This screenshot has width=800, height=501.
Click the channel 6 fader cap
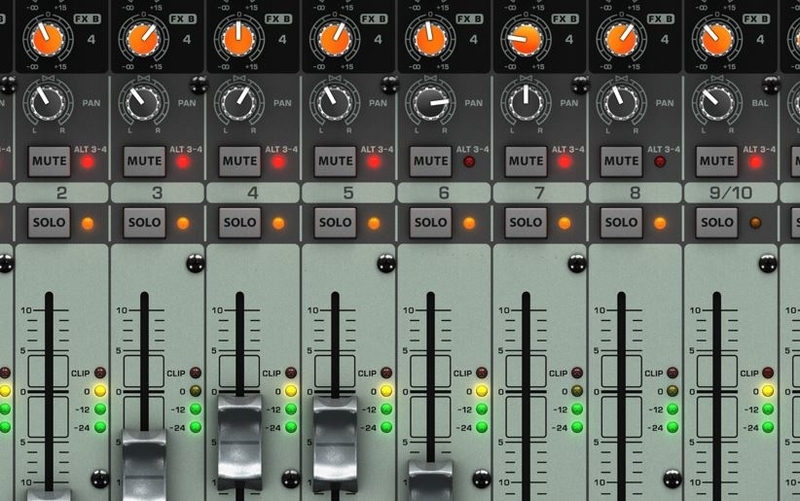coord(431,480)
